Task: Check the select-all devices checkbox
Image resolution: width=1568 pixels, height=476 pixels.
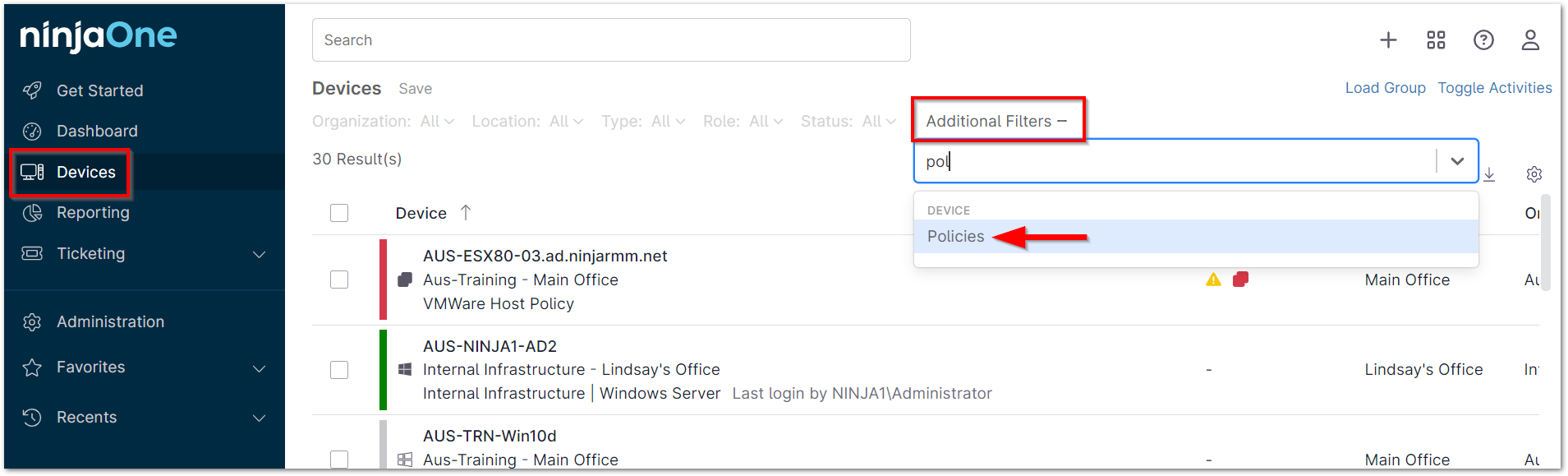Action: [x=339, y=212]
